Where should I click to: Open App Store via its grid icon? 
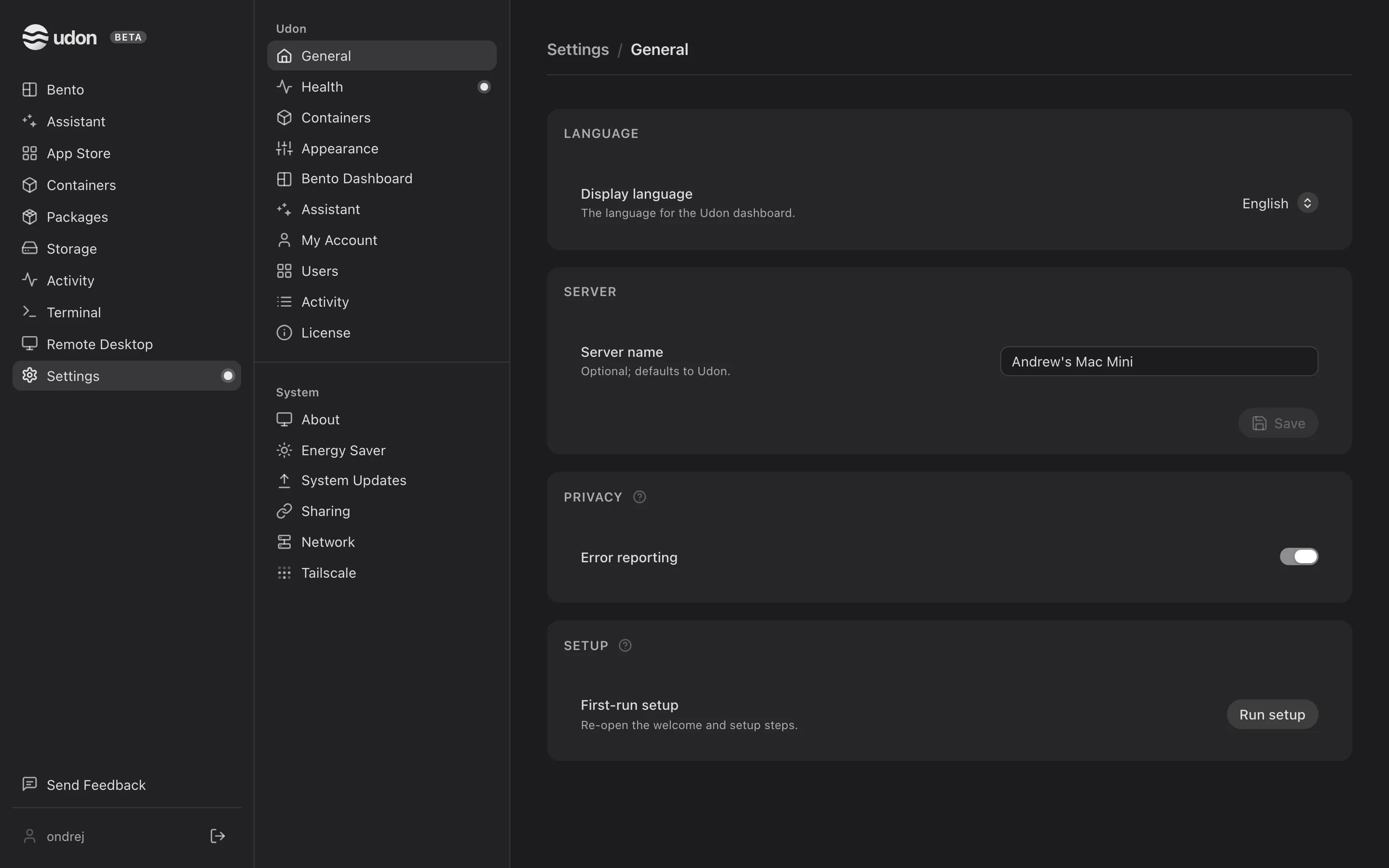click(x=29, y=153)
